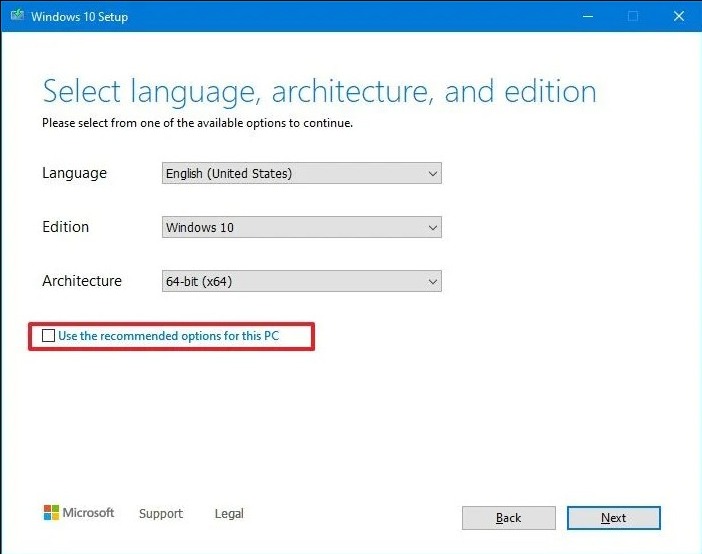Click the maximize button in the title bar
This screenshot has width=702, height=554.
(632, 17)
